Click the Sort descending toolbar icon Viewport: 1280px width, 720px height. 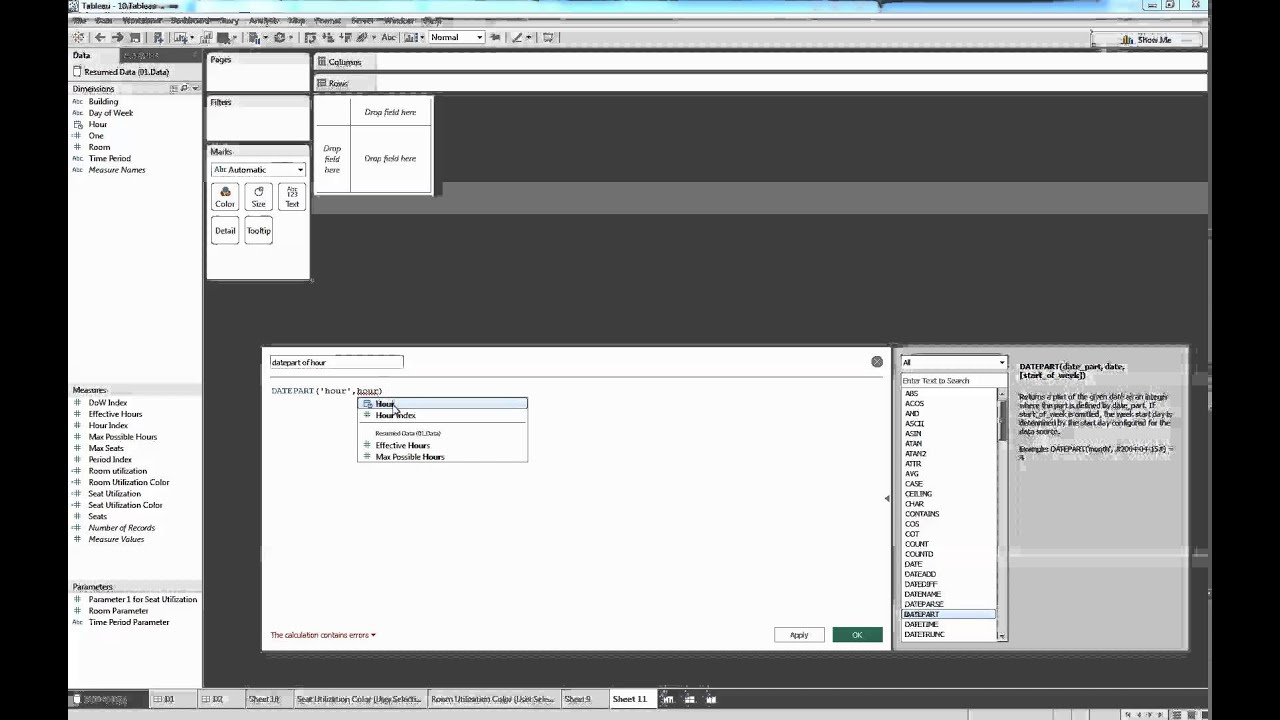tap(345, 37)
